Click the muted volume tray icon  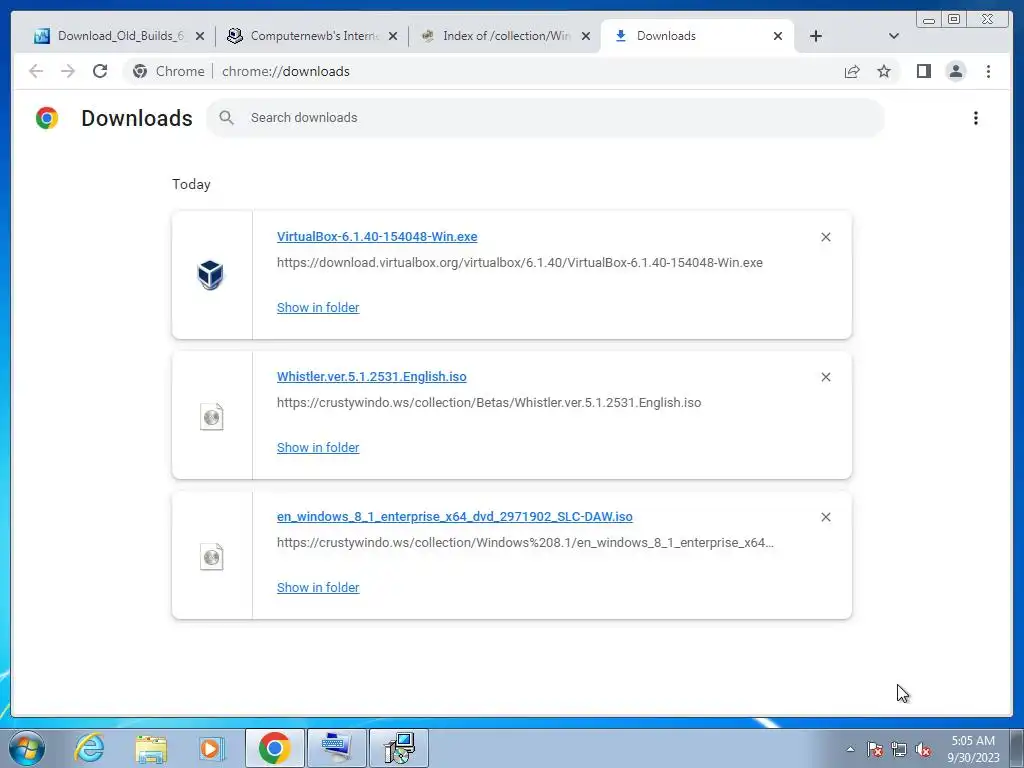[x=923, y=749]
